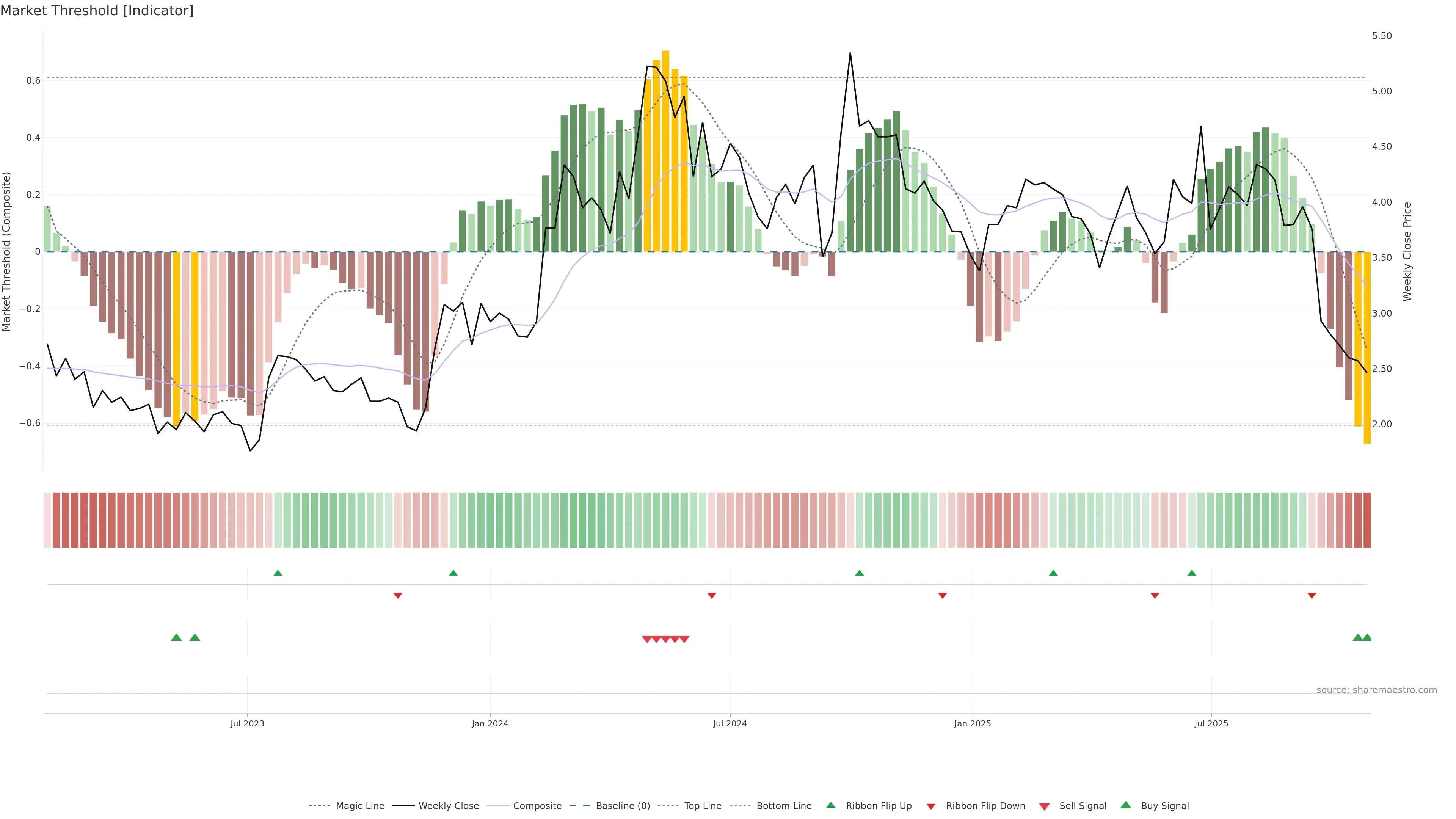The height and width of the screenshot is (819, 1456).
Task: Click Ribbon Flip Down legend triangle icon
Action: click(931, 806)
